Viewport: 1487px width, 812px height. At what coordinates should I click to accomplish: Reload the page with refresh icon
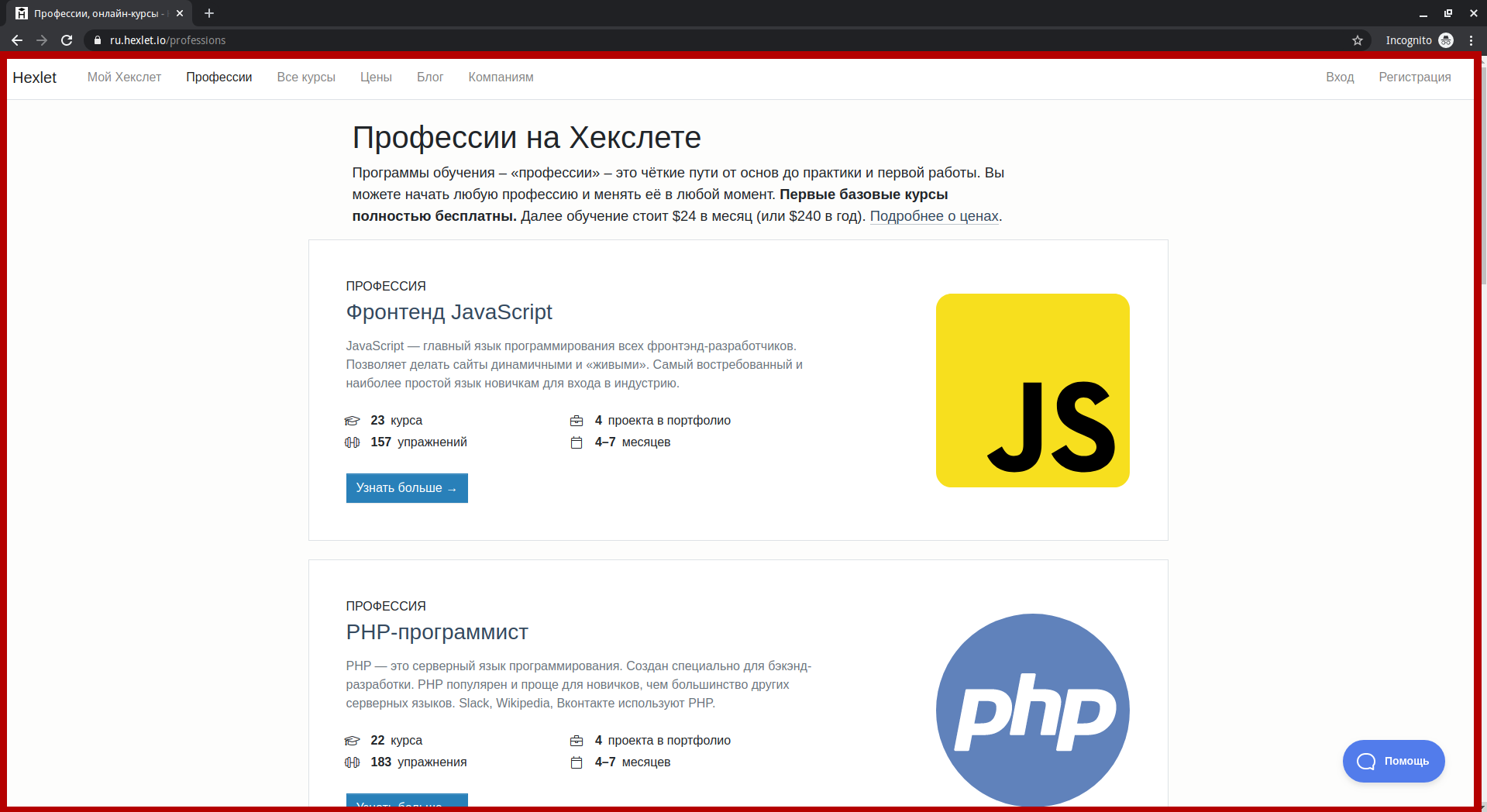67,40
